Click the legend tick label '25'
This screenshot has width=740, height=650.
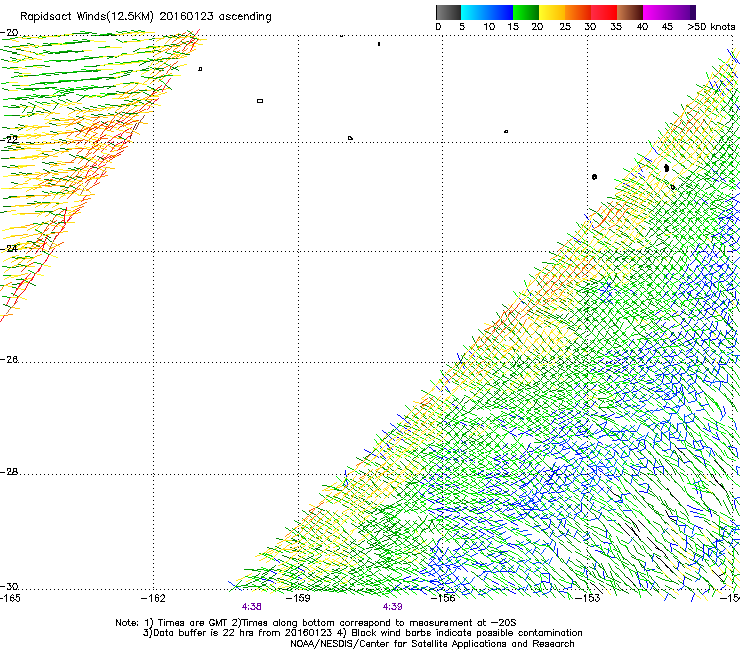pyautogui.click(x=564, y=27)
